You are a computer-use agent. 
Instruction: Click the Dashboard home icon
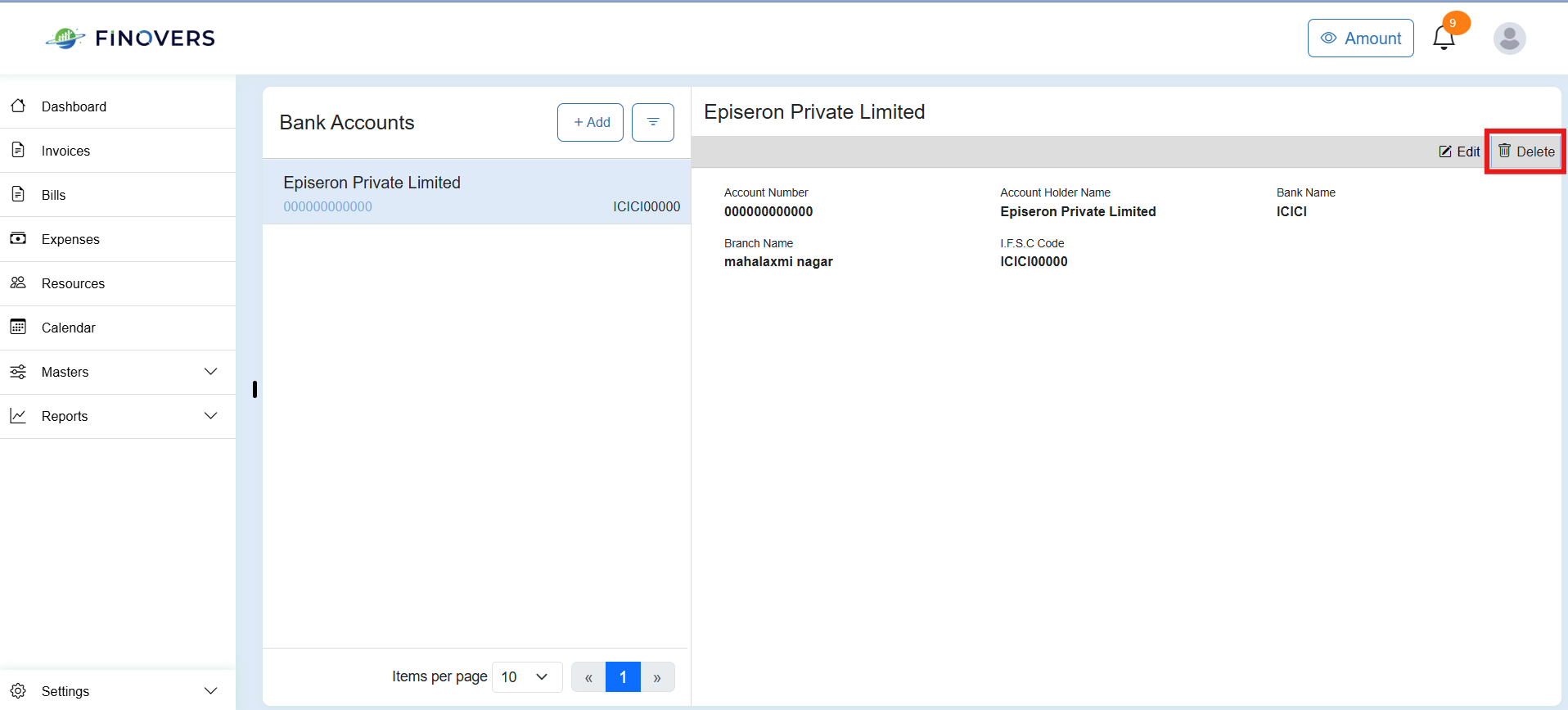tap(18, 106)
